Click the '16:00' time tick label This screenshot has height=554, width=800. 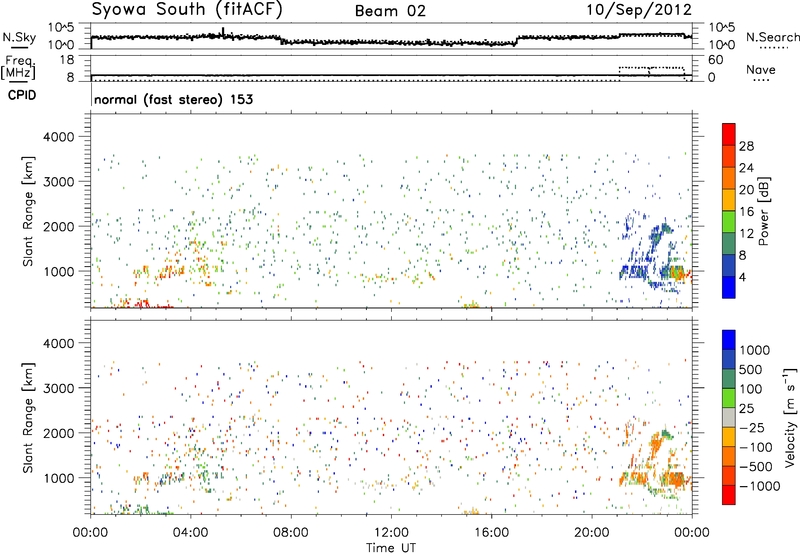coord(491,533)
